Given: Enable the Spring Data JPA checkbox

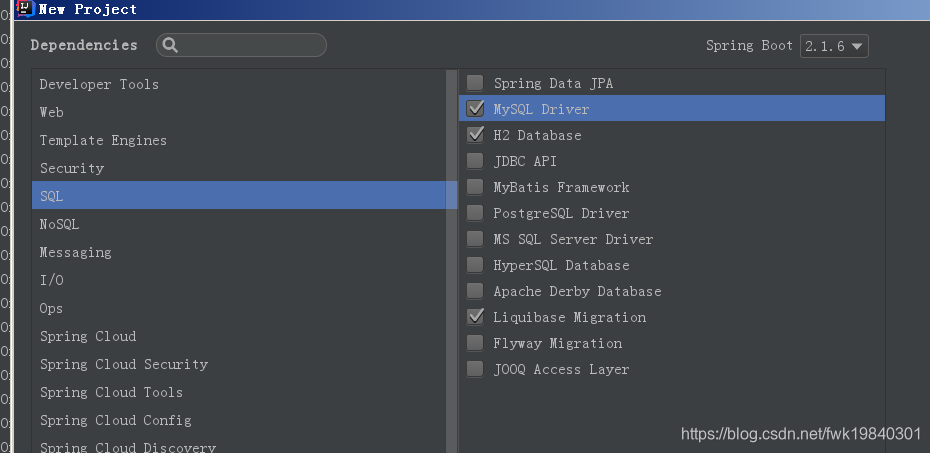Looking at the screenshot, I should point(474,83).
